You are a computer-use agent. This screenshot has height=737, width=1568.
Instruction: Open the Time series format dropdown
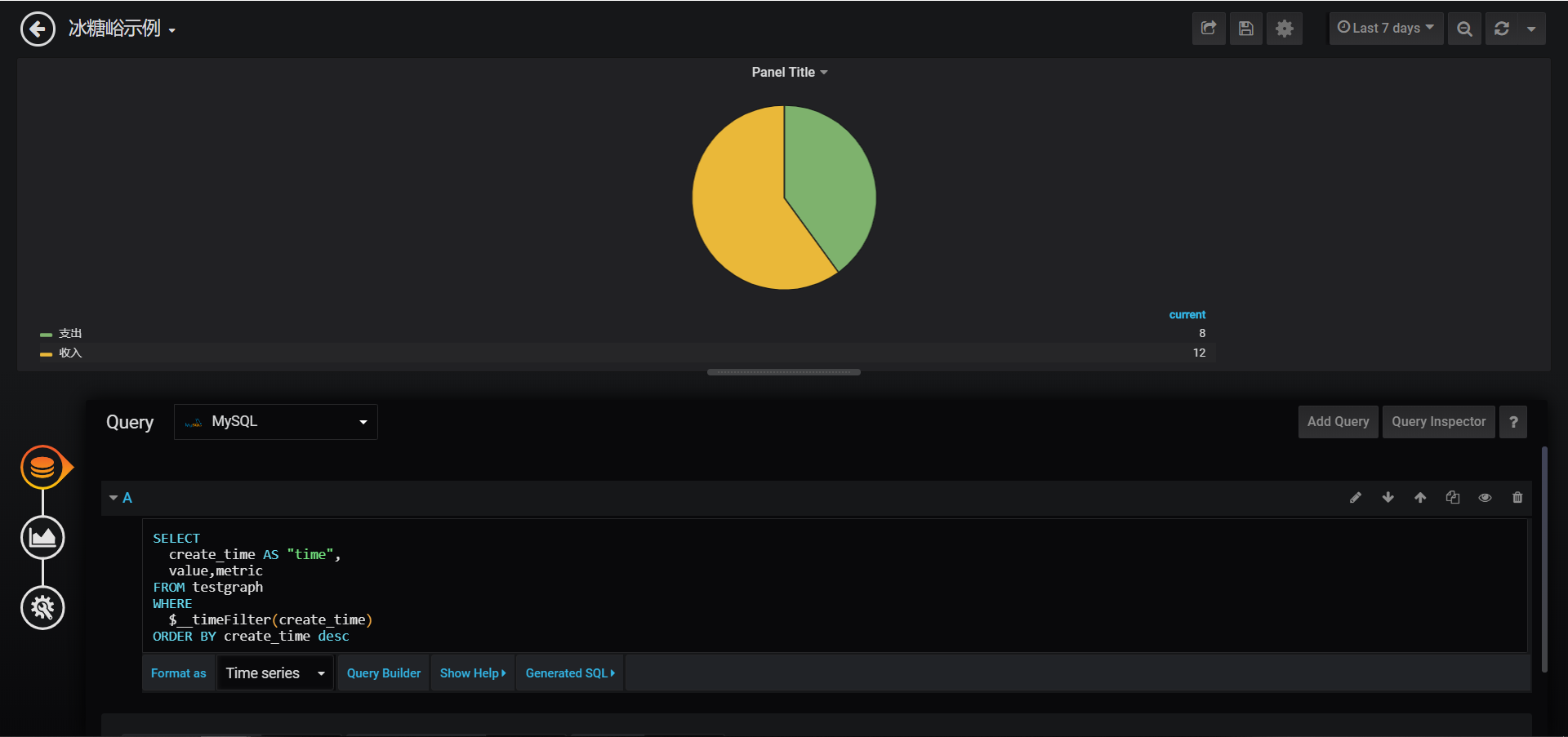coord(274,673)
